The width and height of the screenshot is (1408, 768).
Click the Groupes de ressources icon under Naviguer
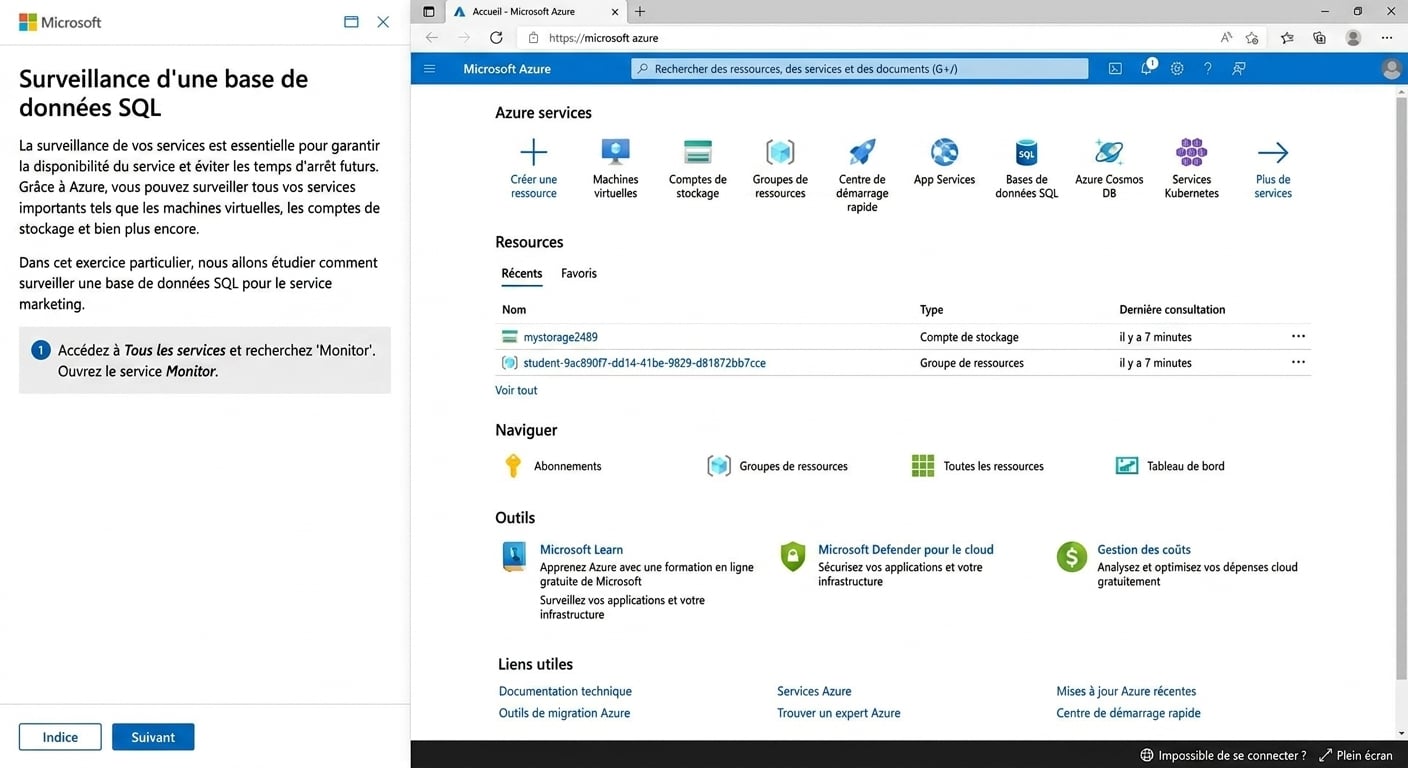point(719,466)
